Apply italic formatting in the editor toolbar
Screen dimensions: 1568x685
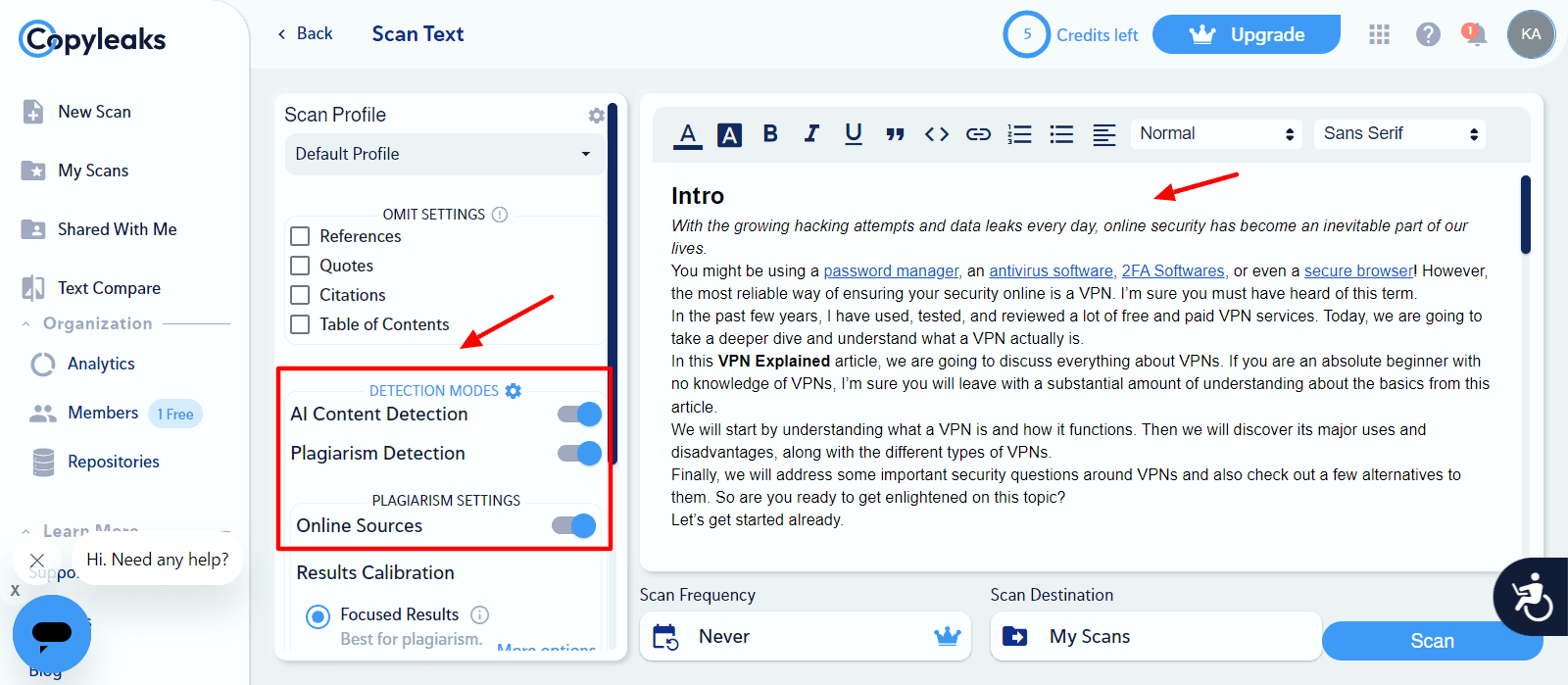point(811,133)
